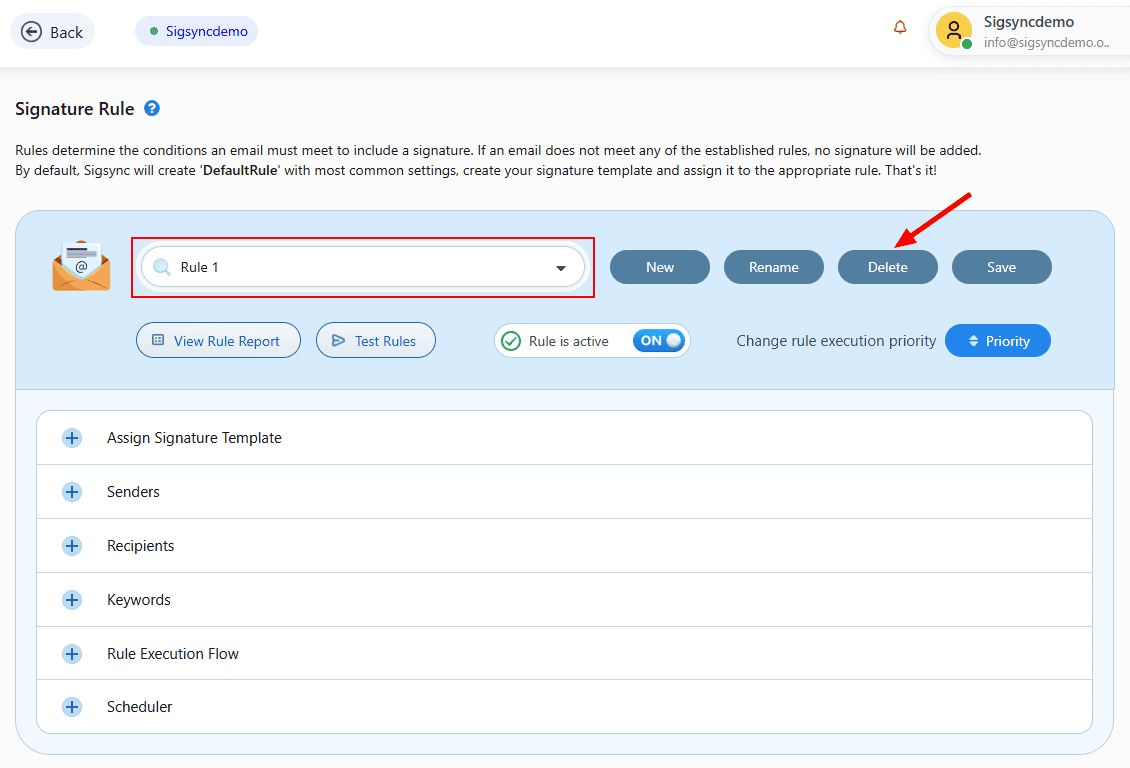The height and width of the screenshot is (768, 1130).
Task: Open View Rule Report
Action: pos(217,341)
